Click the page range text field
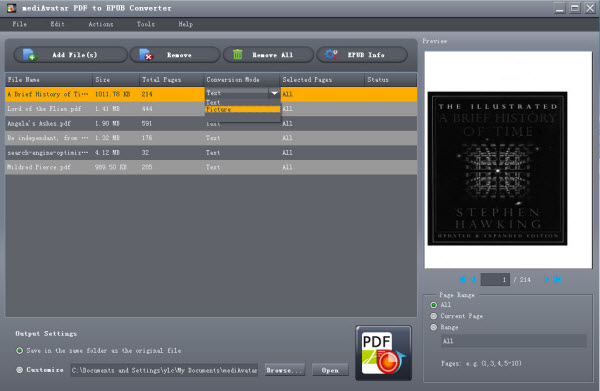The width and height of the screenshot is (600, 391). (x=514, y=341)
